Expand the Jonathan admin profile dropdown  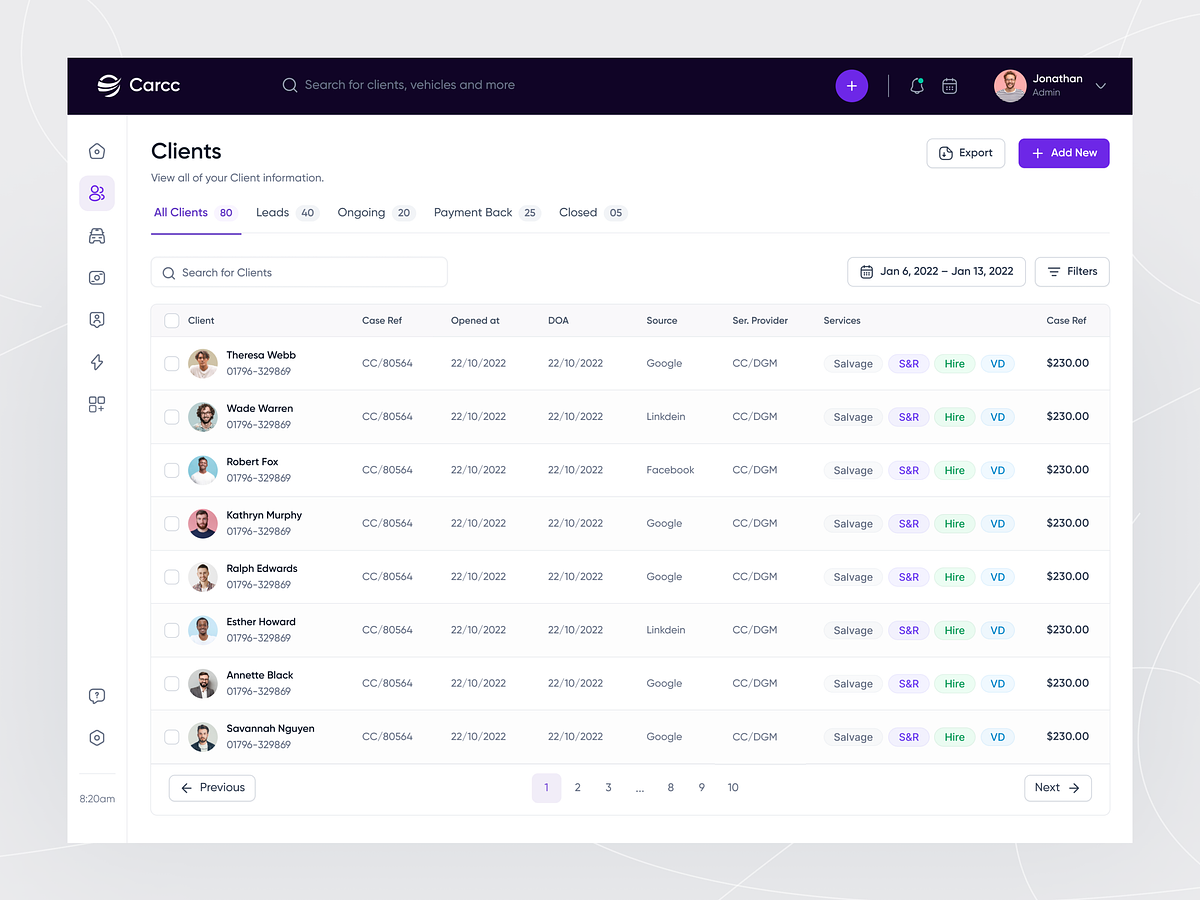click(1100, 86)
